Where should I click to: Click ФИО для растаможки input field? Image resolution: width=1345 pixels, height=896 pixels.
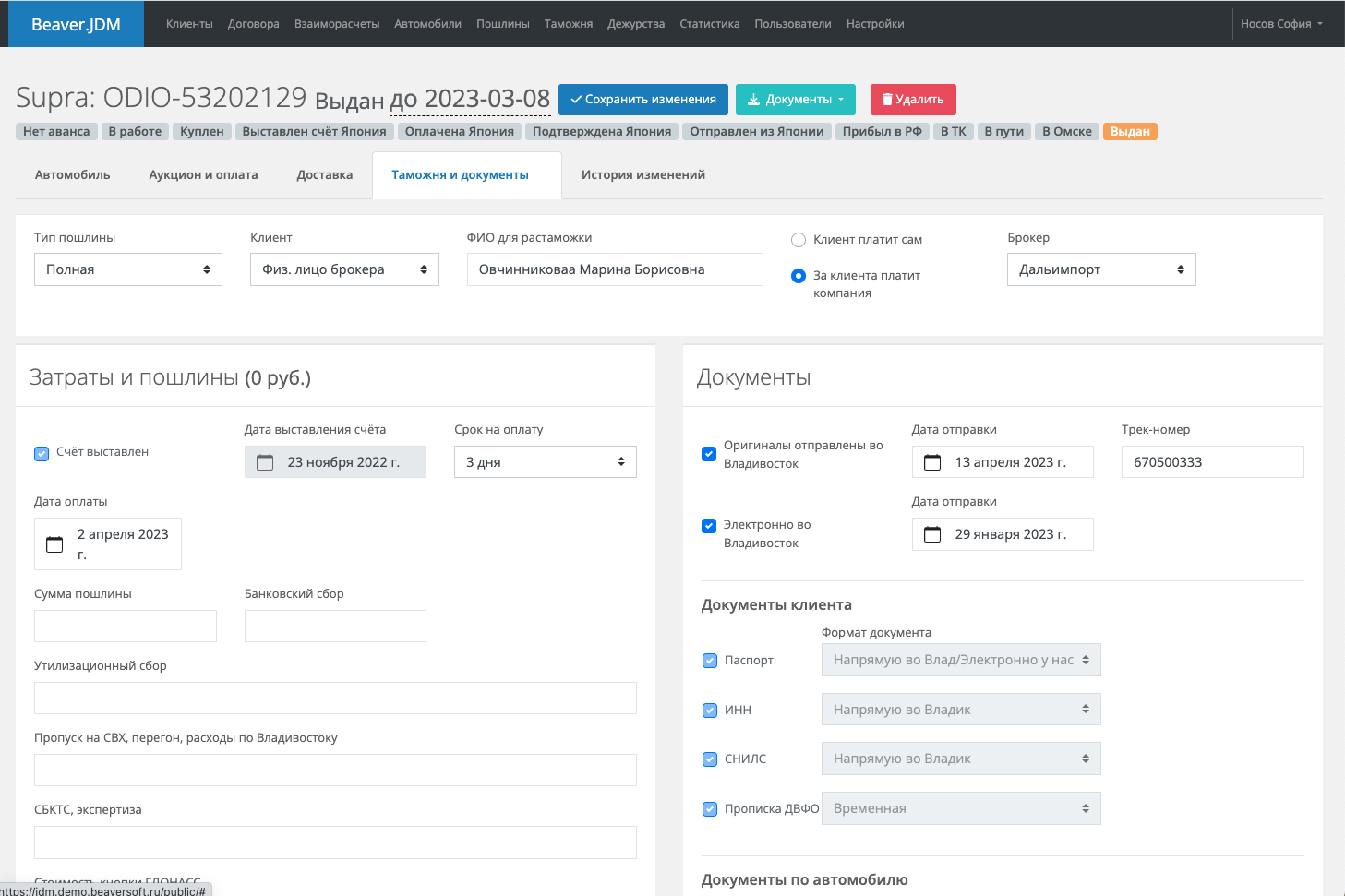[615, 269]
